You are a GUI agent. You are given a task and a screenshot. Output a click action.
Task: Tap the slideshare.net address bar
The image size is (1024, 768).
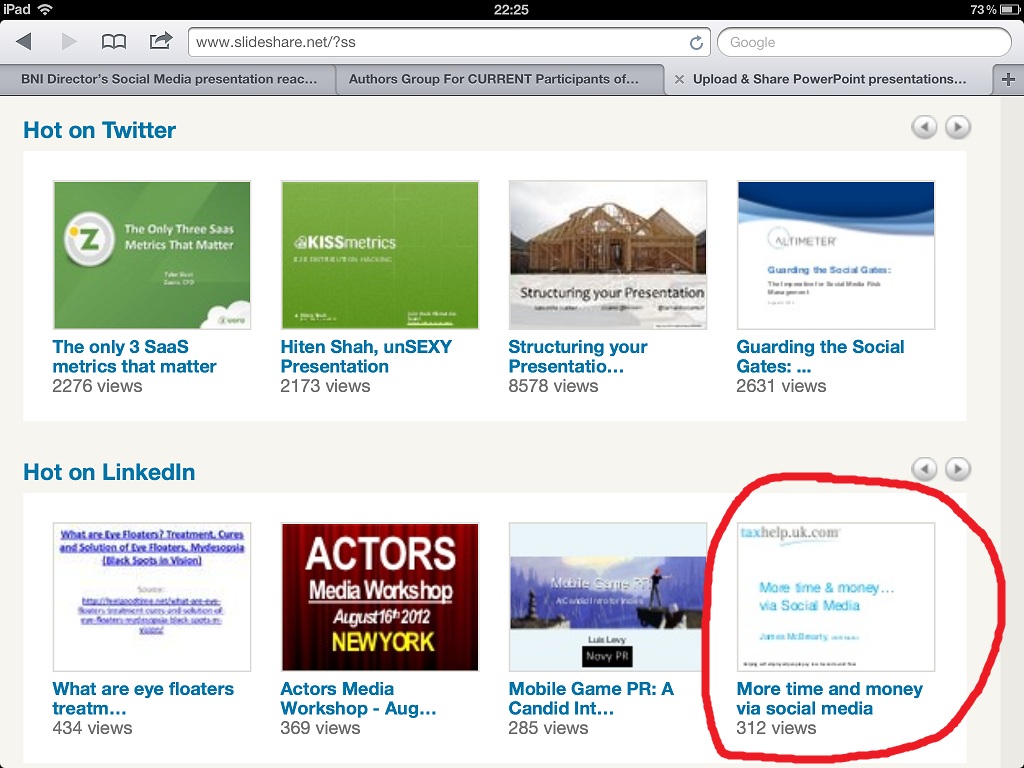point(440,43)
